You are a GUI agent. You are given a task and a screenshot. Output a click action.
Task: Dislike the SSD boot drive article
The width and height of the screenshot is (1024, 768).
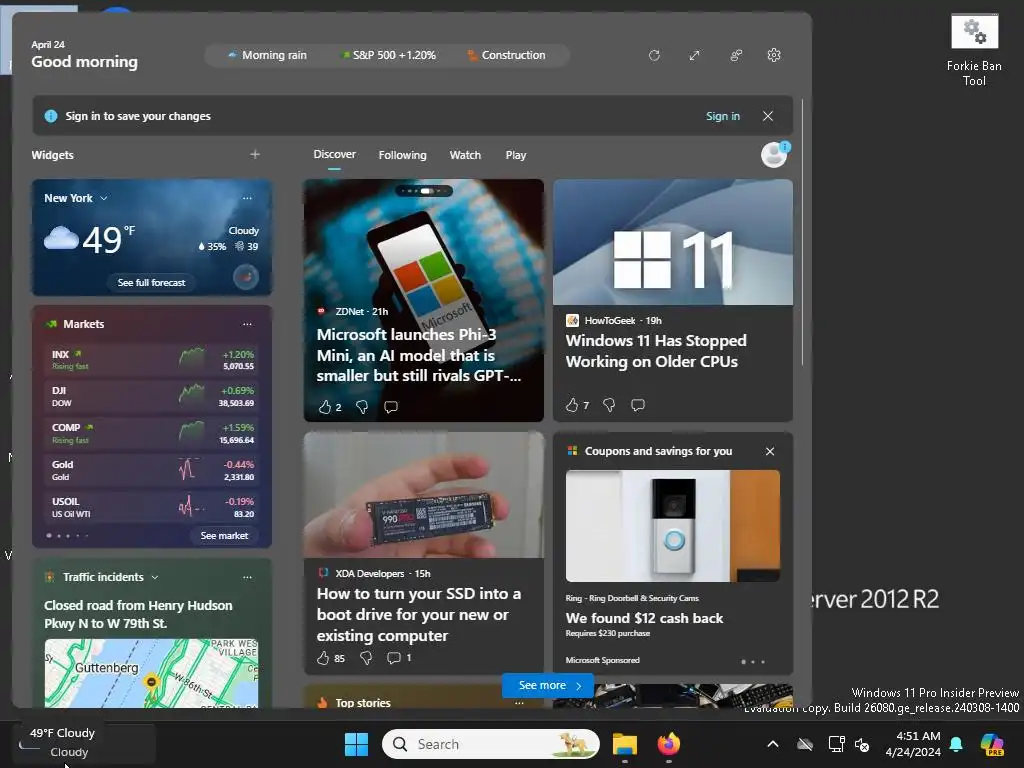366,658
